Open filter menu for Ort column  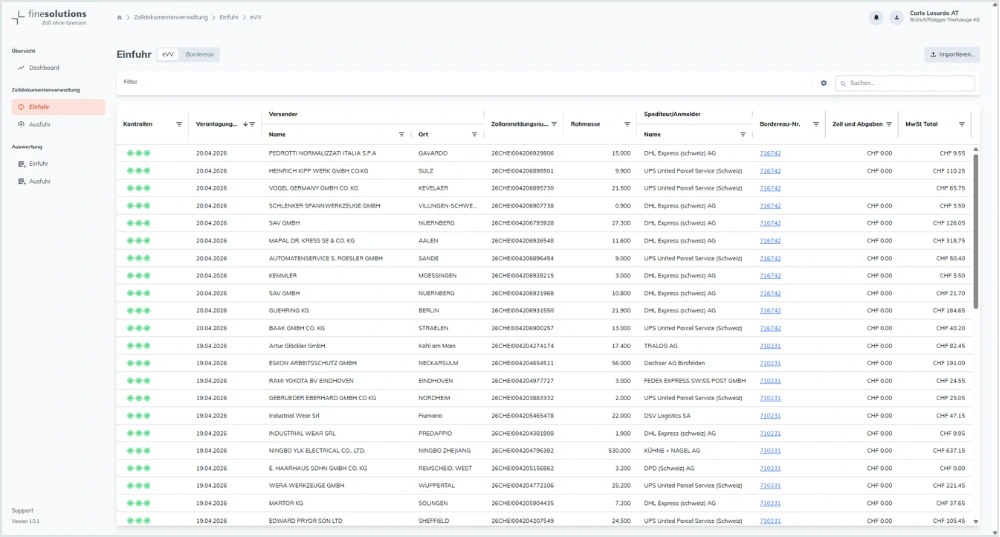point(474,135)
